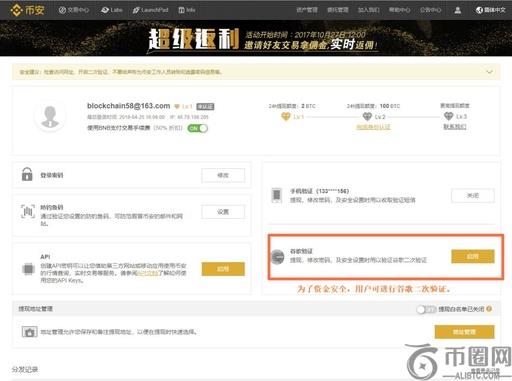Click enable button for Google verification
The image size is (512, 381).
473,257
